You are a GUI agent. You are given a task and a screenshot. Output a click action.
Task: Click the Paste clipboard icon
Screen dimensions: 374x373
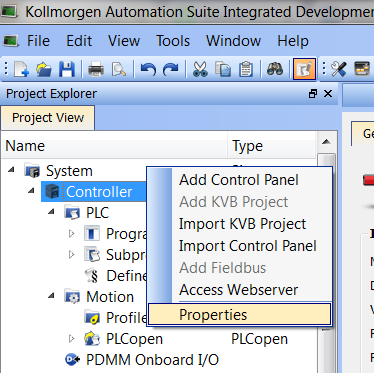246,69
